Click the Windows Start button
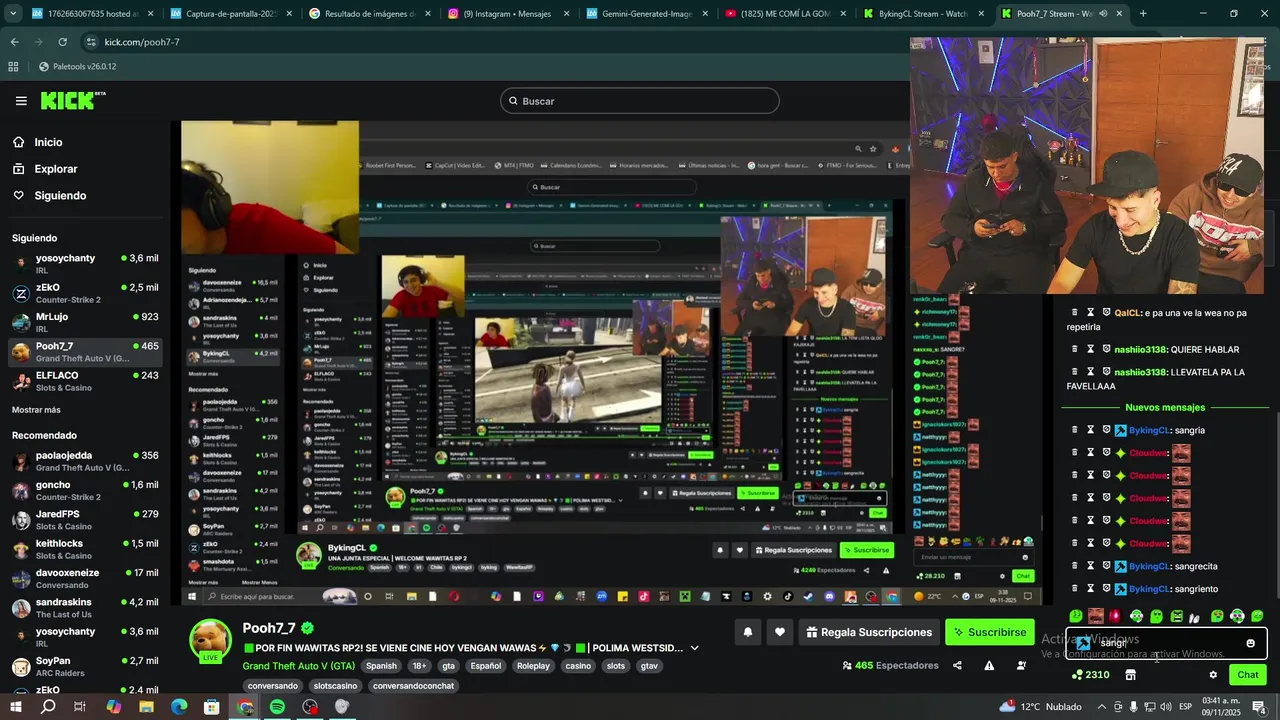This screenshot has width=1280, height=720. coord(15,707)
